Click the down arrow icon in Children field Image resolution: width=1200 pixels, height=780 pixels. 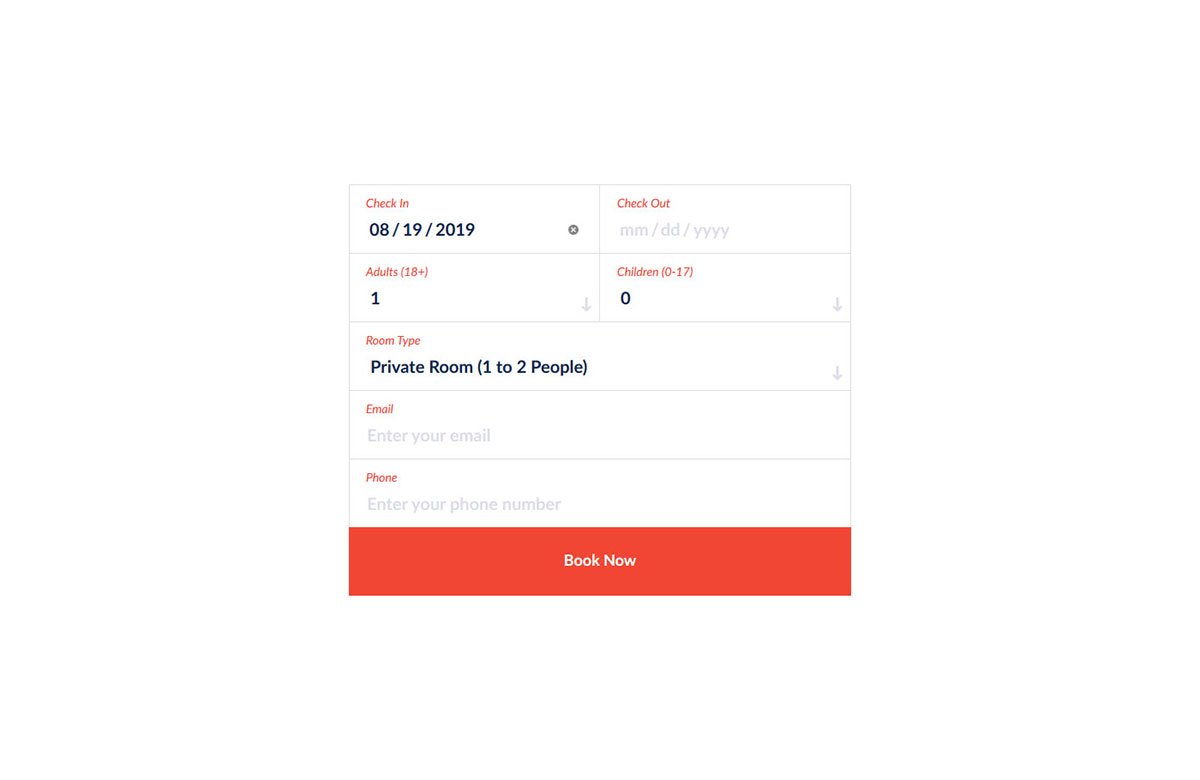837,304
